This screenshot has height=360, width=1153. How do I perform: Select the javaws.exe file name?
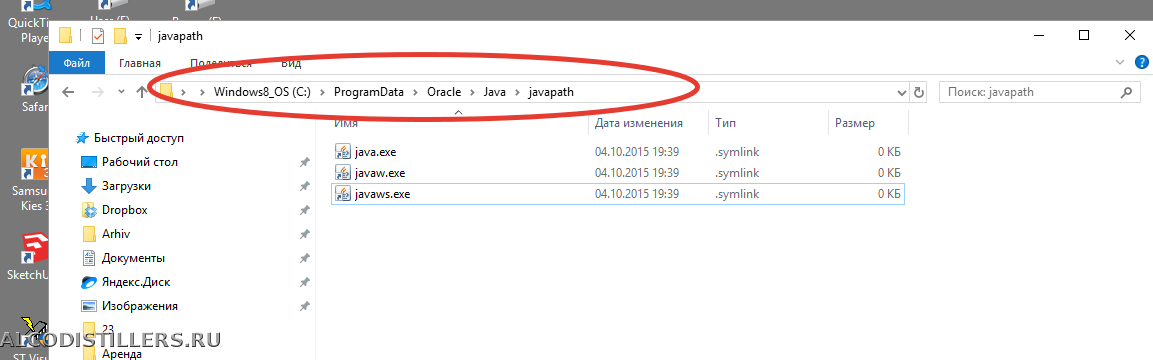pyautogui.click(x=382, y=194)
